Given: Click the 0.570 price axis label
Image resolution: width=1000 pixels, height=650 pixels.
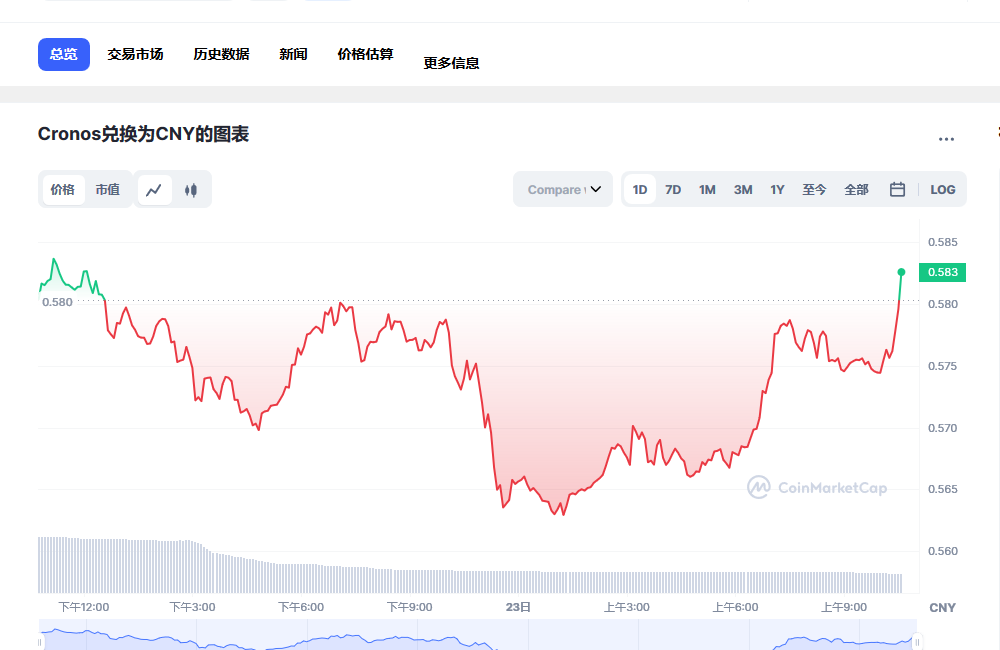Looking at the screenshot, I should click(x=943, y=428).
